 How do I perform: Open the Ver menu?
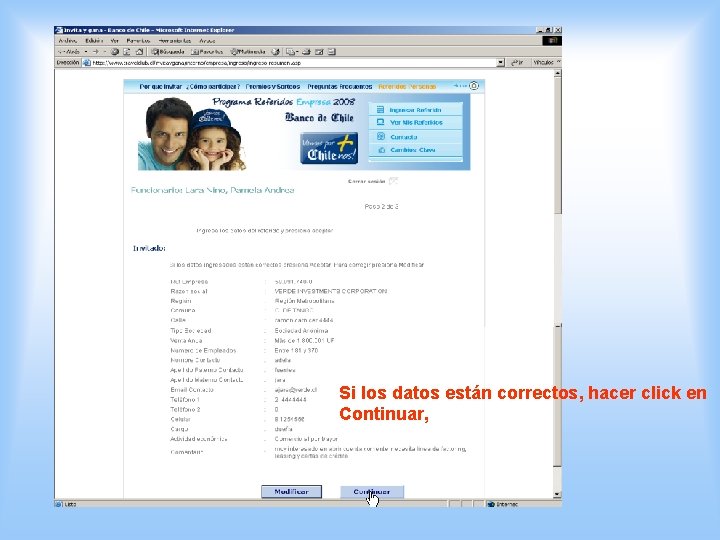[115, 41]
